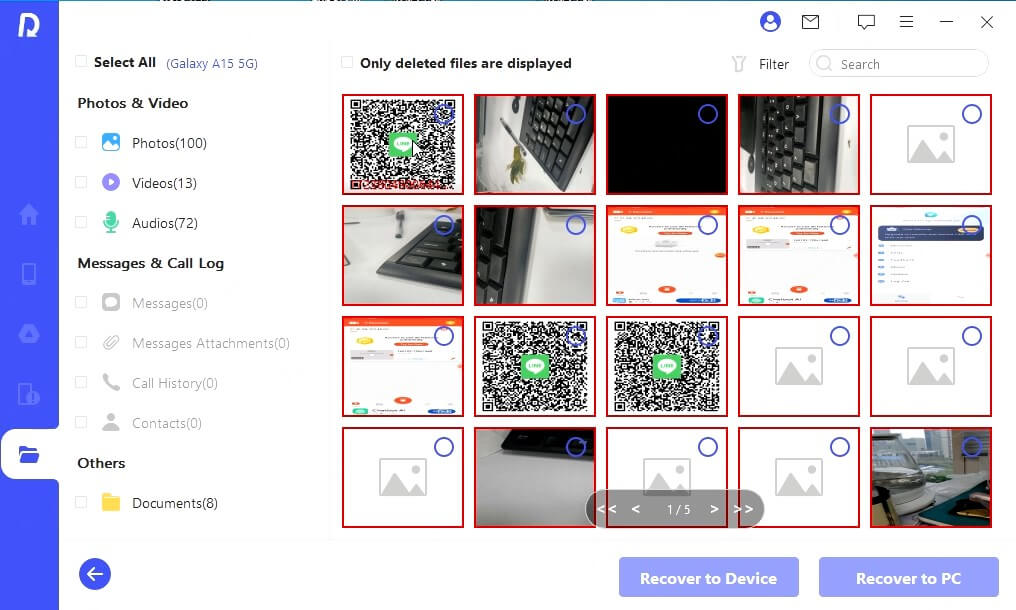This screenshot has width=1016, height=610.
Task: Go to the next thumbnail page
Action: tap(714, 509)
